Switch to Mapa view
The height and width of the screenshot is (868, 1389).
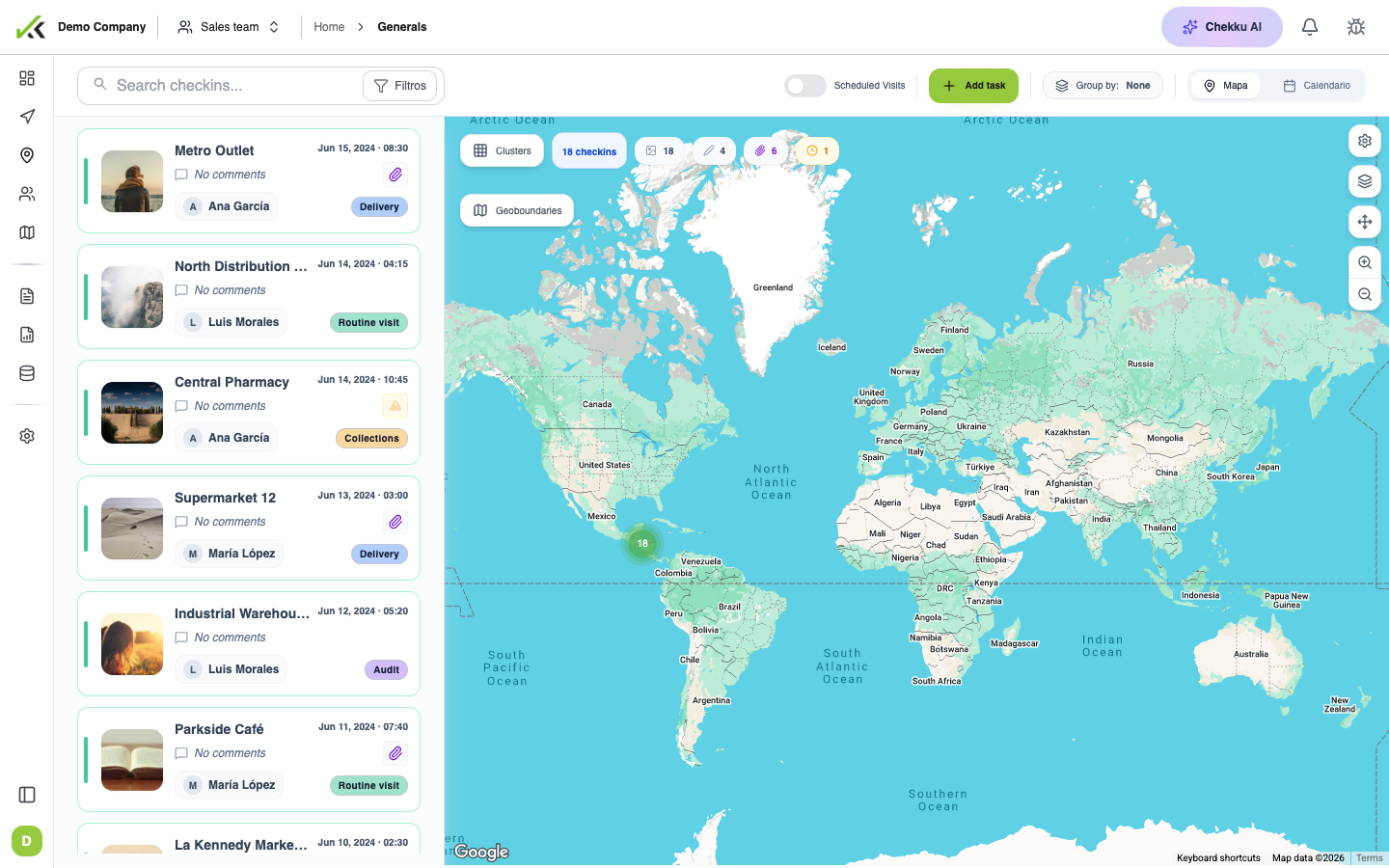[x=1225, y=86]
